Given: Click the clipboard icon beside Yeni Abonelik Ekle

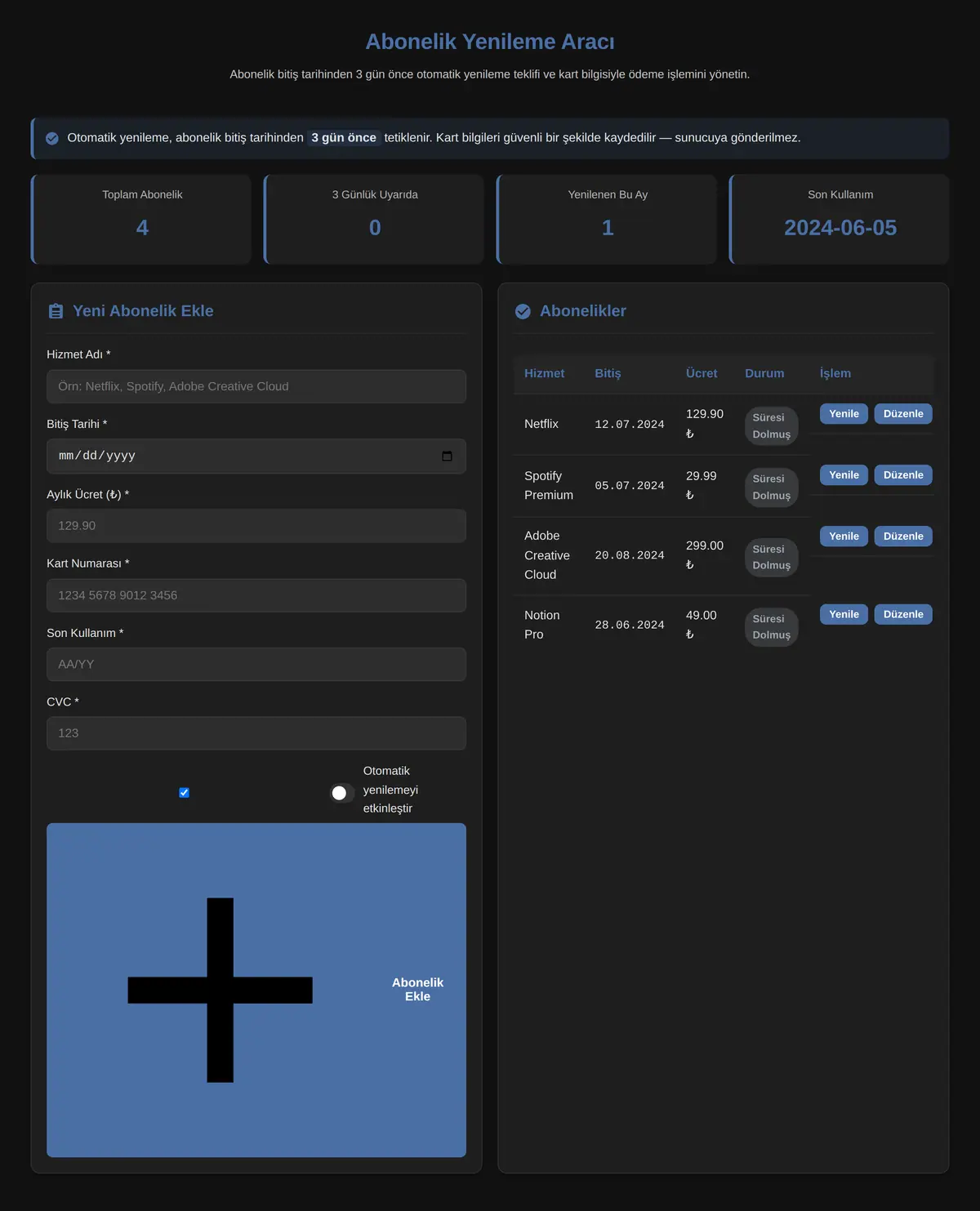Looking at the screenshot, I should [x=56, y=311].
